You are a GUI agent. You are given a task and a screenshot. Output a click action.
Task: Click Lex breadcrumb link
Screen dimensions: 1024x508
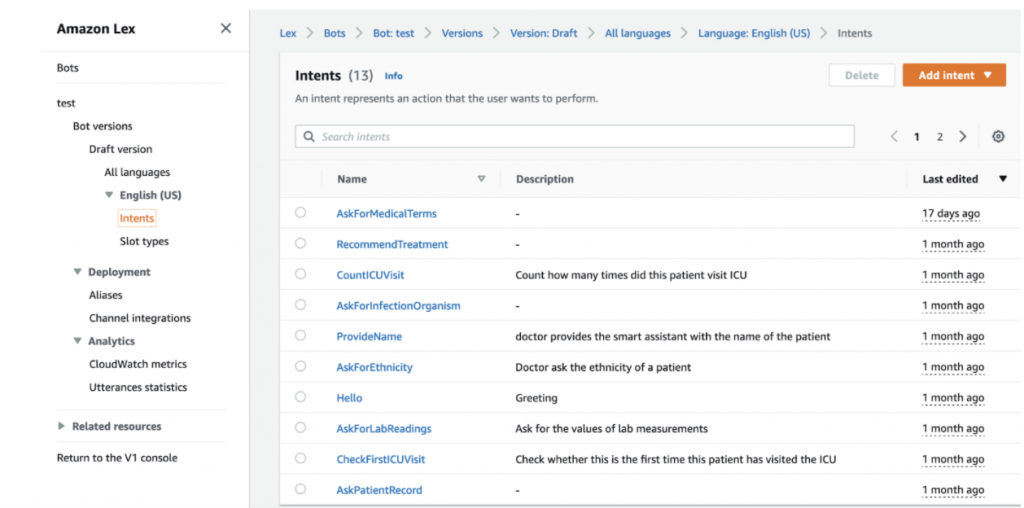pyautogui.click(x=288, y=33)
